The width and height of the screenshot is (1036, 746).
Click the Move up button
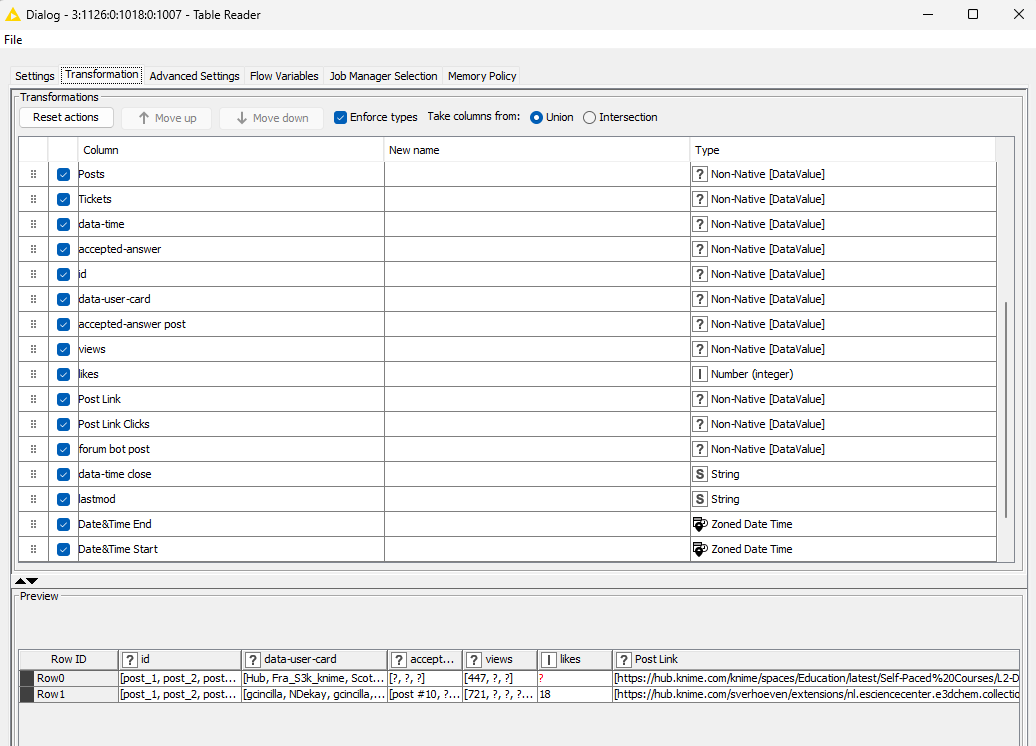pyautogui.click(x=167, y=118)
